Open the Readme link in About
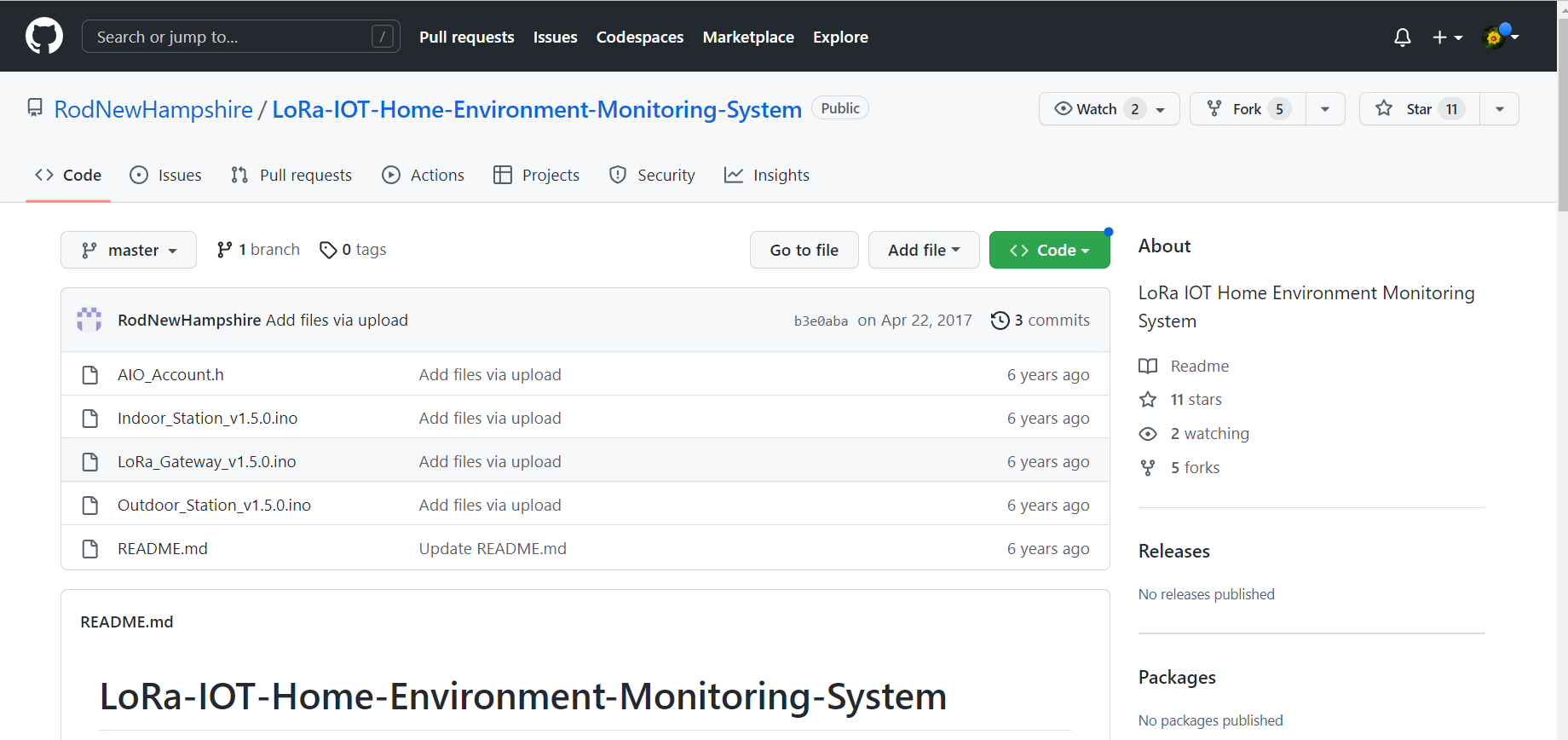Screen dimensions: 1568x740 pyautogui.click(x=1184, y=366)
